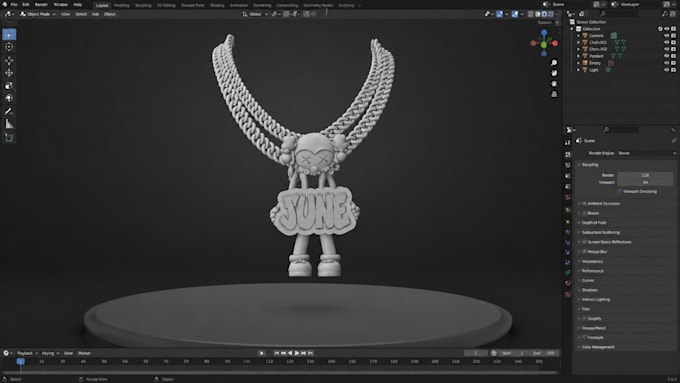The height and width of the screenshot is (383, 680).
Task: Toggle visibility eye for Light in outliner
Action: pos(667,70)
